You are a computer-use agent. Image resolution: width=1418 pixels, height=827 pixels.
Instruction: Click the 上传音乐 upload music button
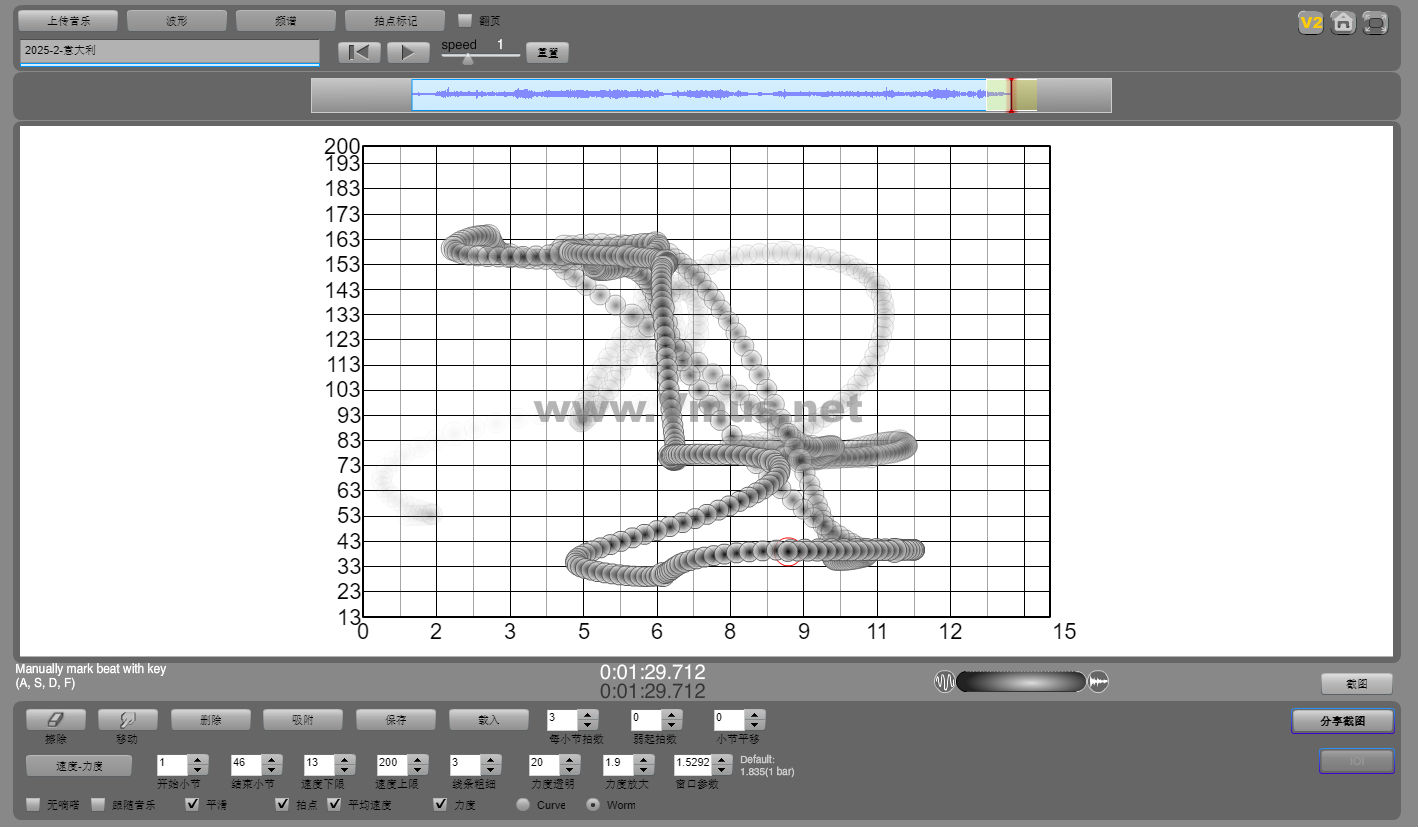[69, 20]
